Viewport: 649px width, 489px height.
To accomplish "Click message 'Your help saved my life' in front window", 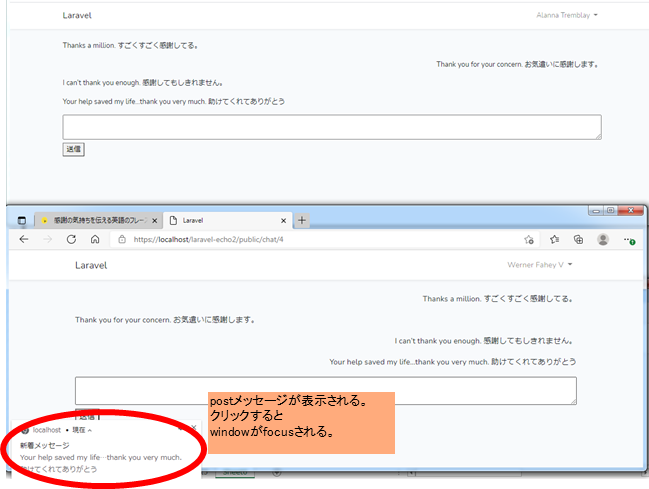I will [453, 362].
